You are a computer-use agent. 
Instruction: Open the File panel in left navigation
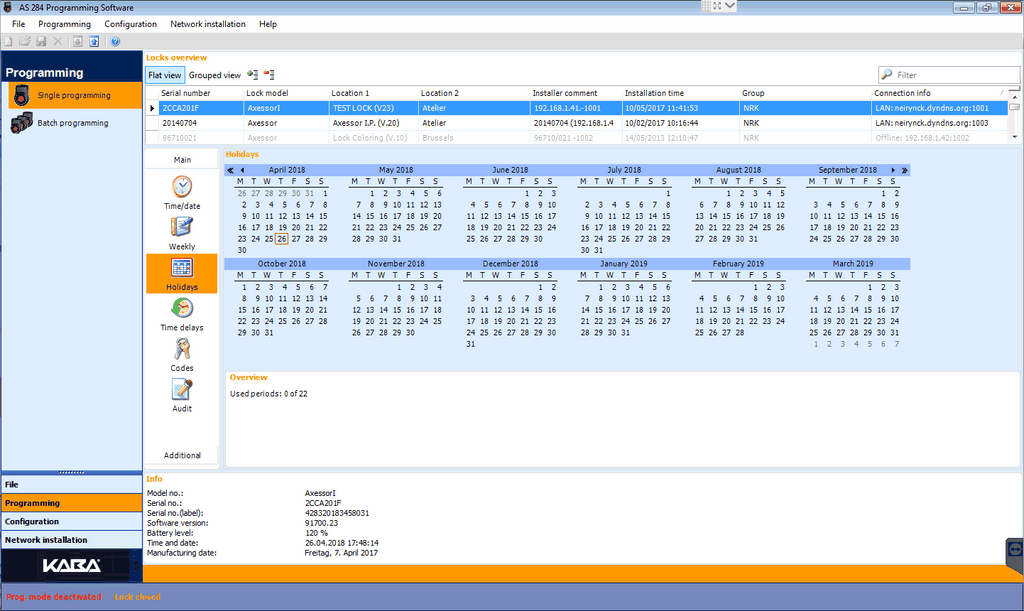(x=72, y=485)
